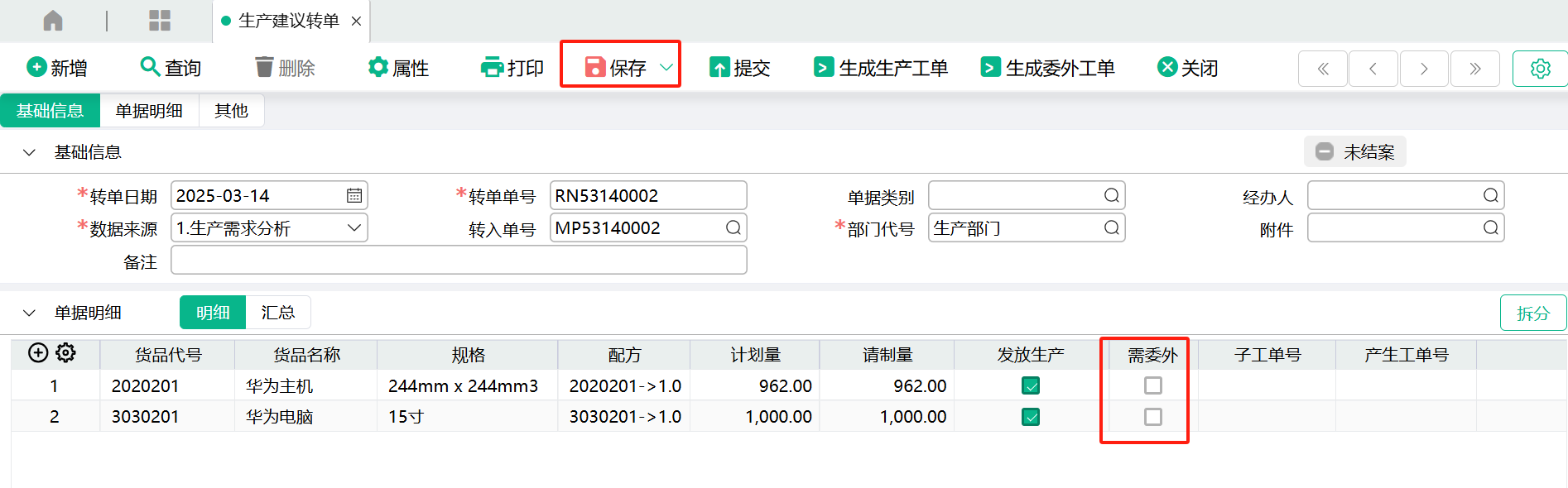Click the add row plus icon in table header
The image size is (1568, 488).
pos(38,353)
